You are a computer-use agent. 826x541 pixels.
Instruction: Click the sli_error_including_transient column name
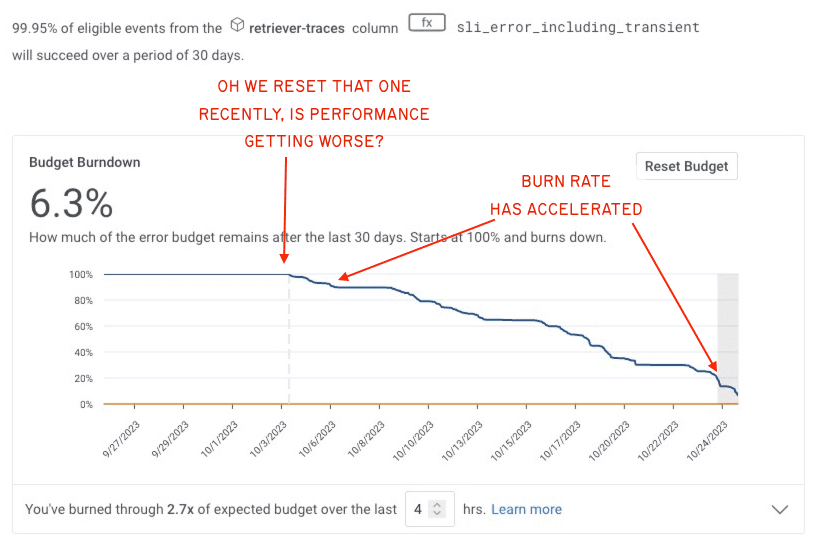578,29
